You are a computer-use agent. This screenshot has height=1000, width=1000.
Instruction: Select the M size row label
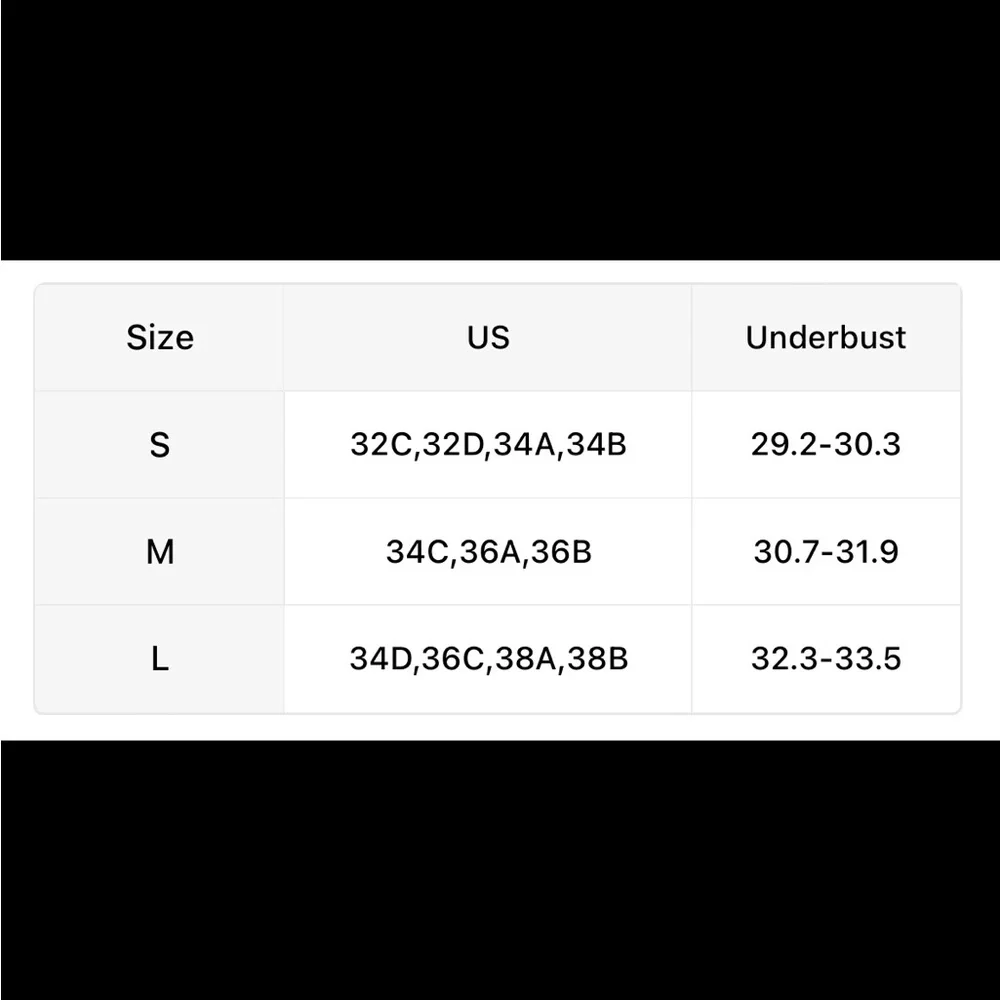(x=159, y=552)
